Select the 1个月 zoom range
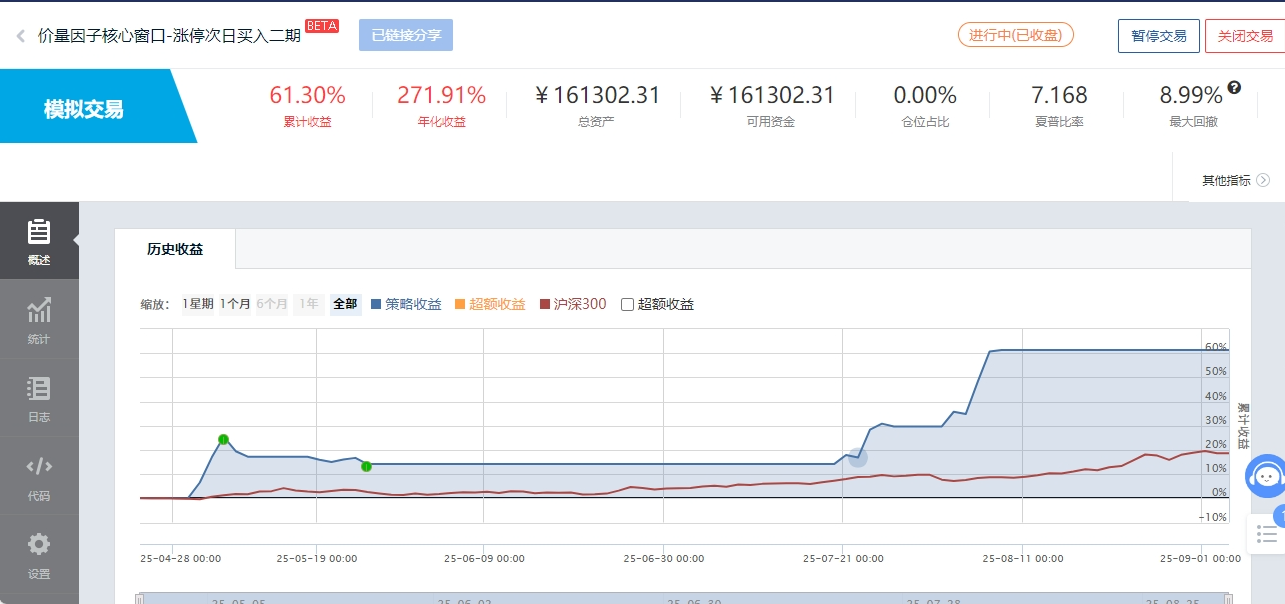 (235, 304)
